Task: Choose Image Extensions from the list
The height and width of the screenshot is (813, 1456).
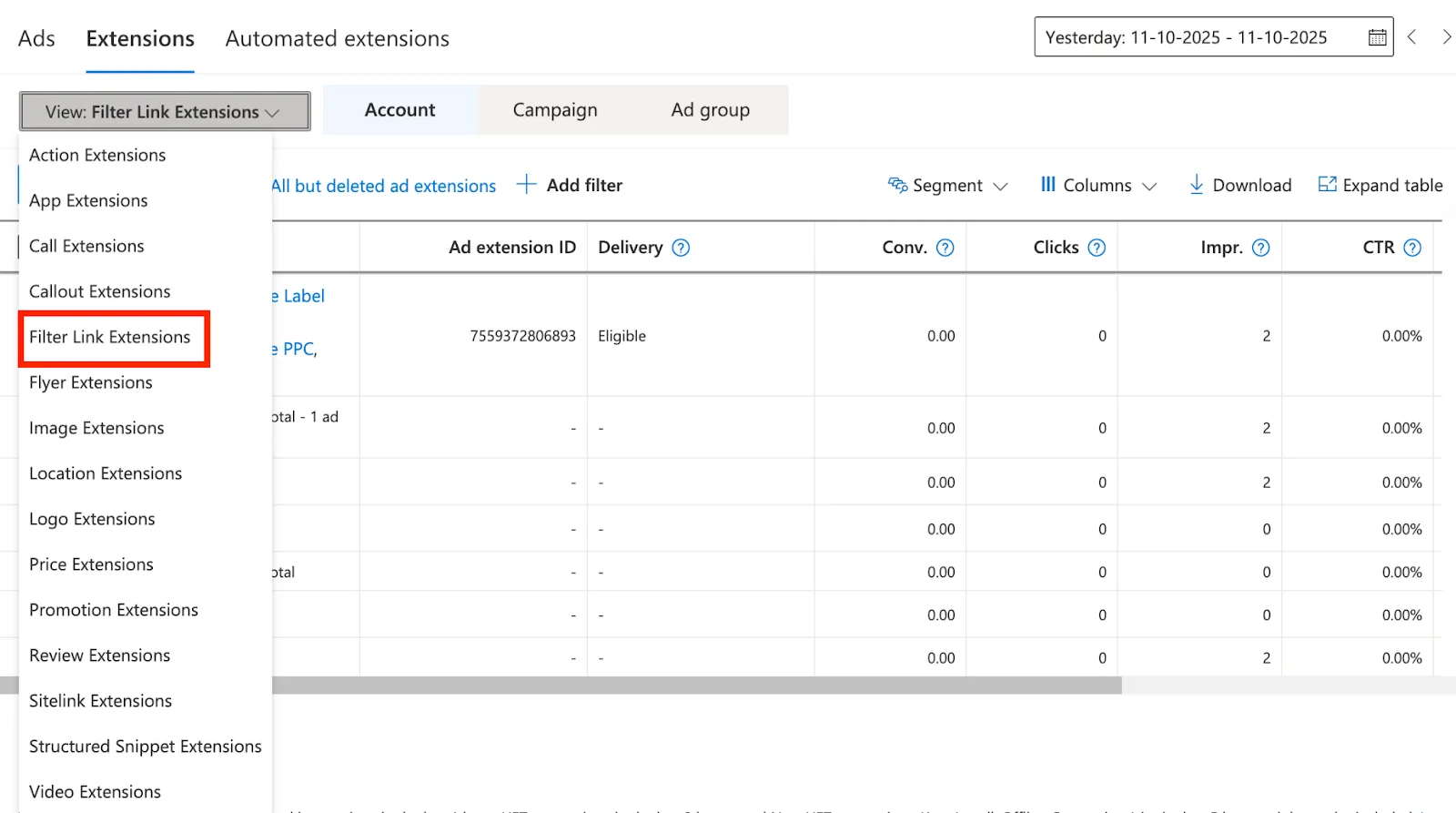Action: pos(146,428)
